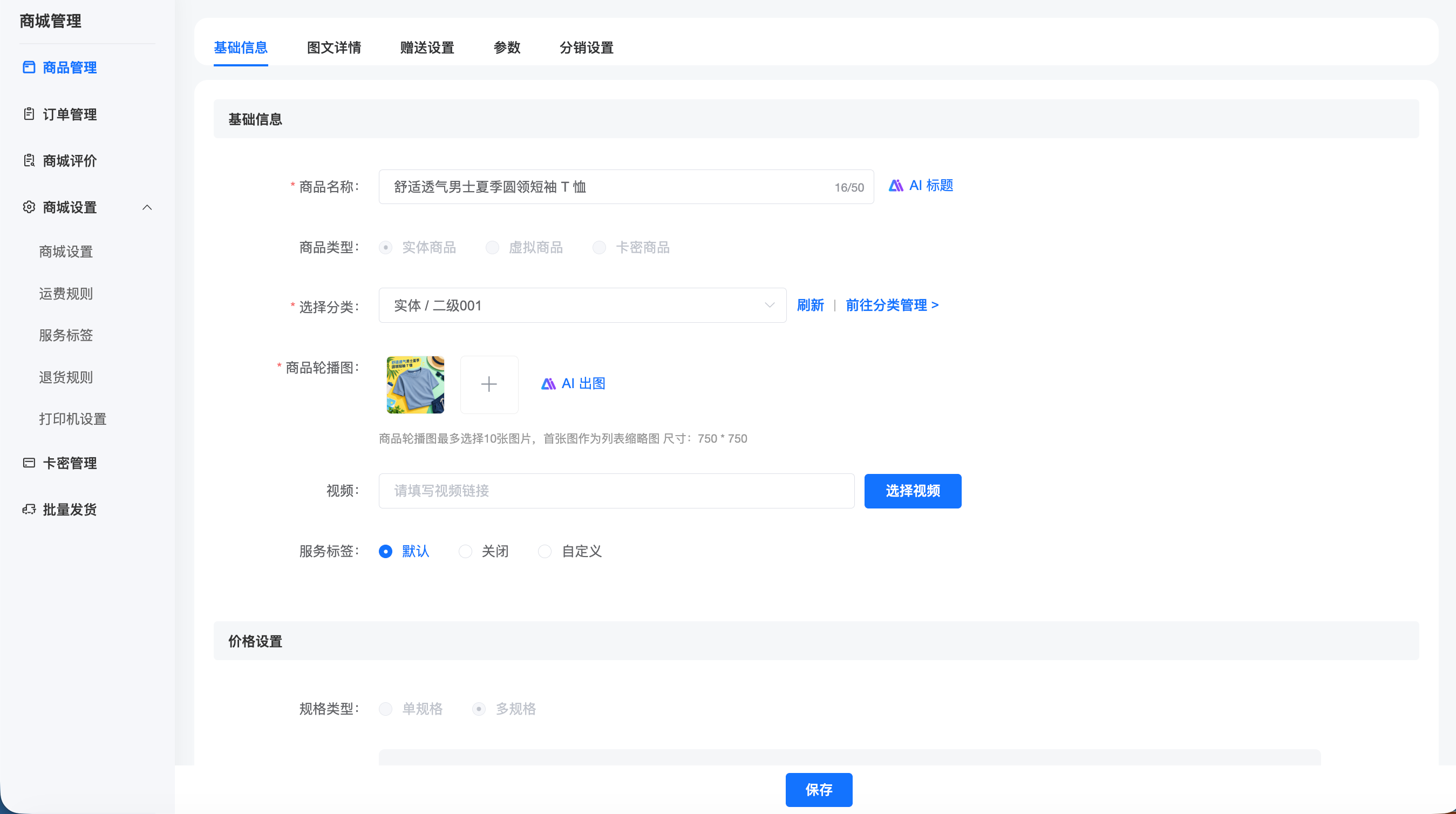Select 默认 for 服务标签
The image size is (1456, 814).
(385, 551)
